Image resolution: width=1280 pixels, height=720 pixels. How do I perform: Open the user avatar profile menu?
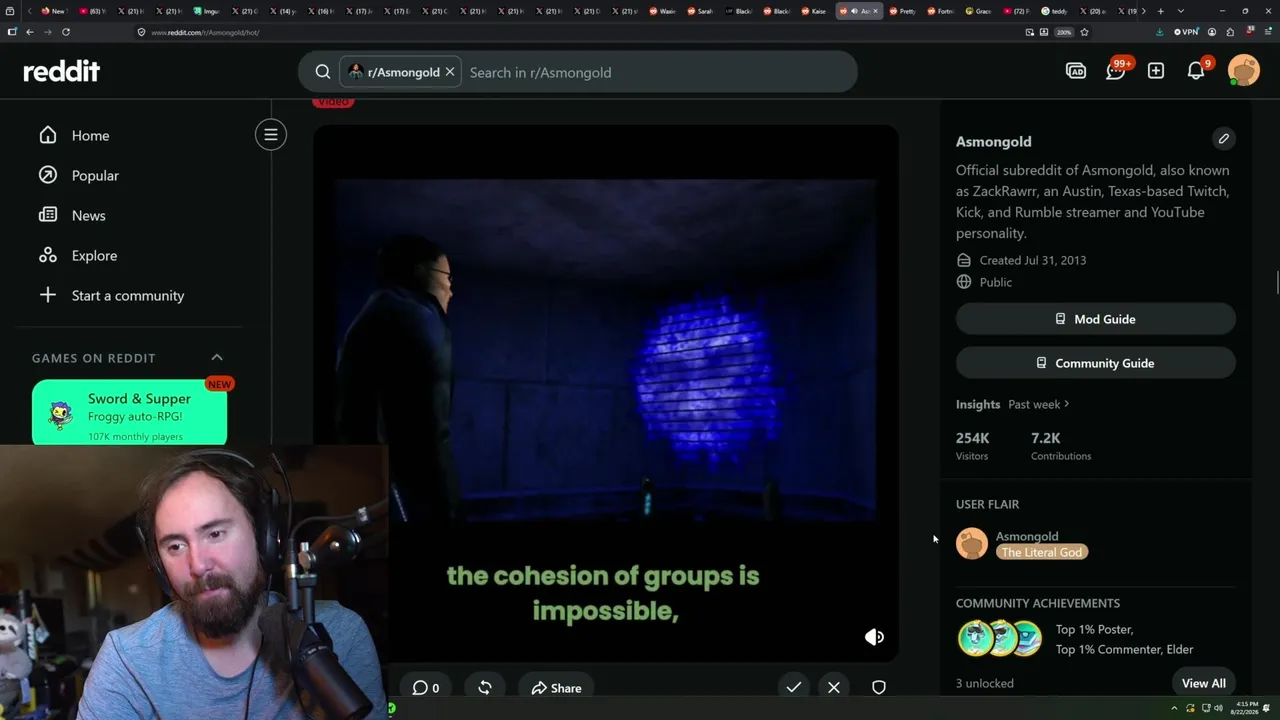[x=1244, y=71]
